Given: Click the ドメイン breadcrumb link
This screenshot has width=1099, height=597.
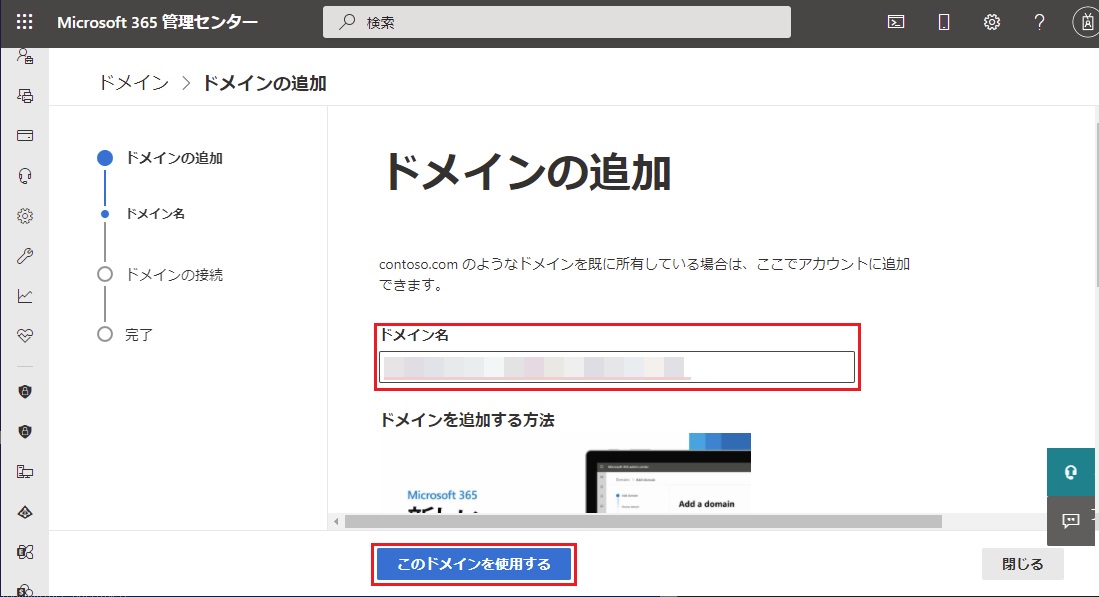Looking at the screenshot, I should click(133, 83).
